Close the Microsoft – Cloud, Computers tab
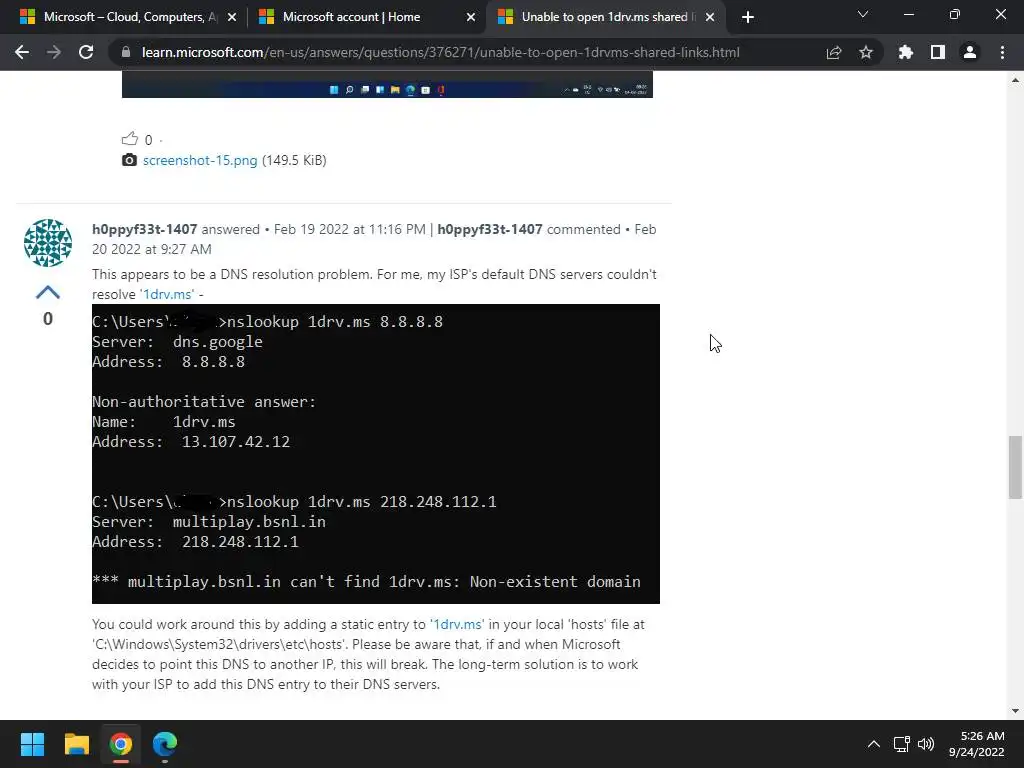Viewport: 1024px width, 768px height. (232, 17)
